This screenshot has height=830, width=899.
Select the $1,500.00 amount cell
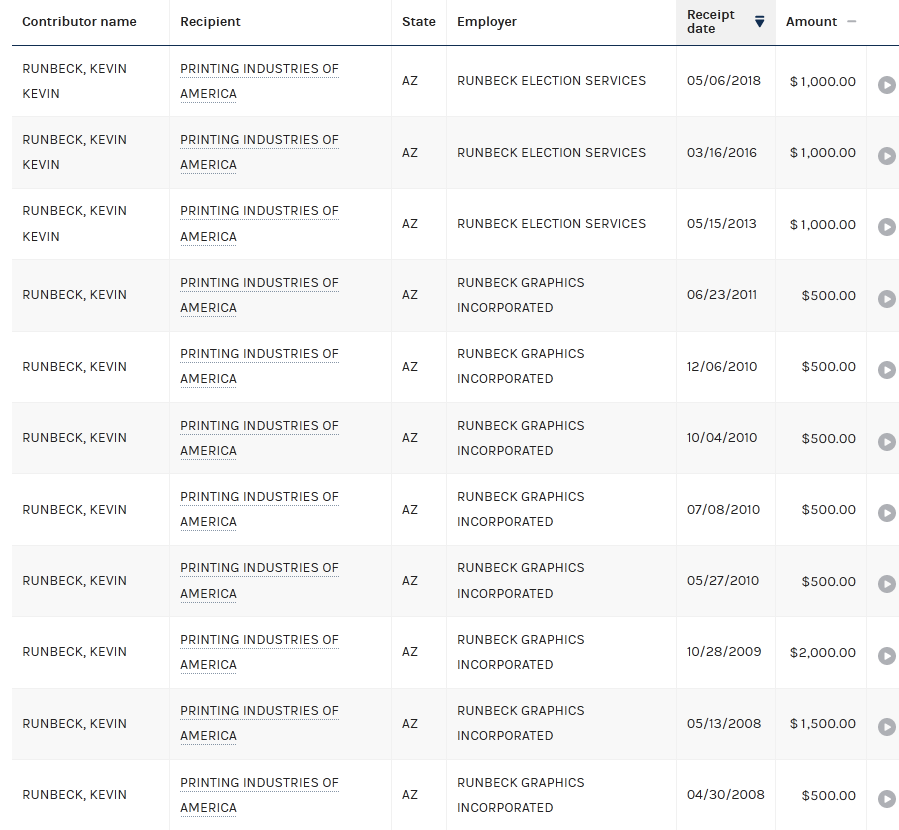822,723
